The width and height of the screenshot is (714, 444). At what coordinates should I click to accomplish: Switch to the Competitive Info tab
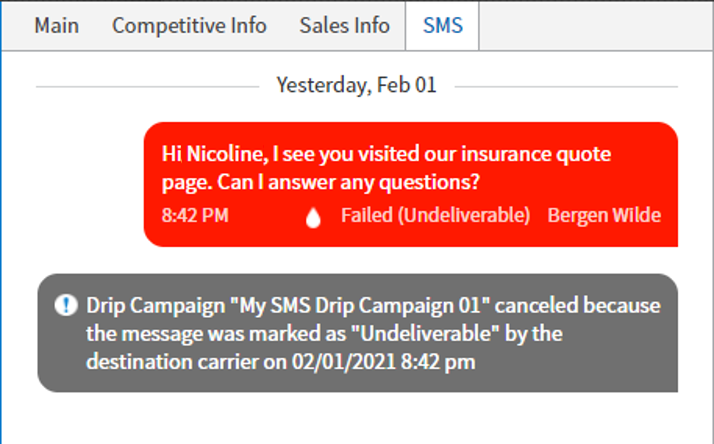(189, 26)
